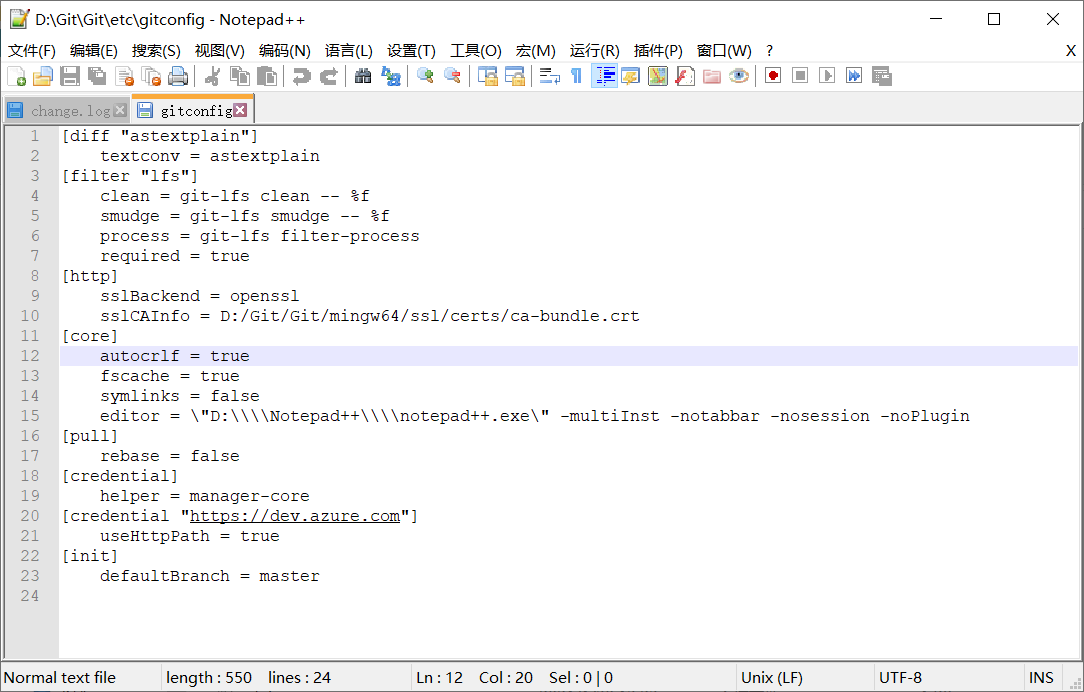Open the 宏(M) menu
This screenshot has height=692, width=1084.
coord(536,50)
